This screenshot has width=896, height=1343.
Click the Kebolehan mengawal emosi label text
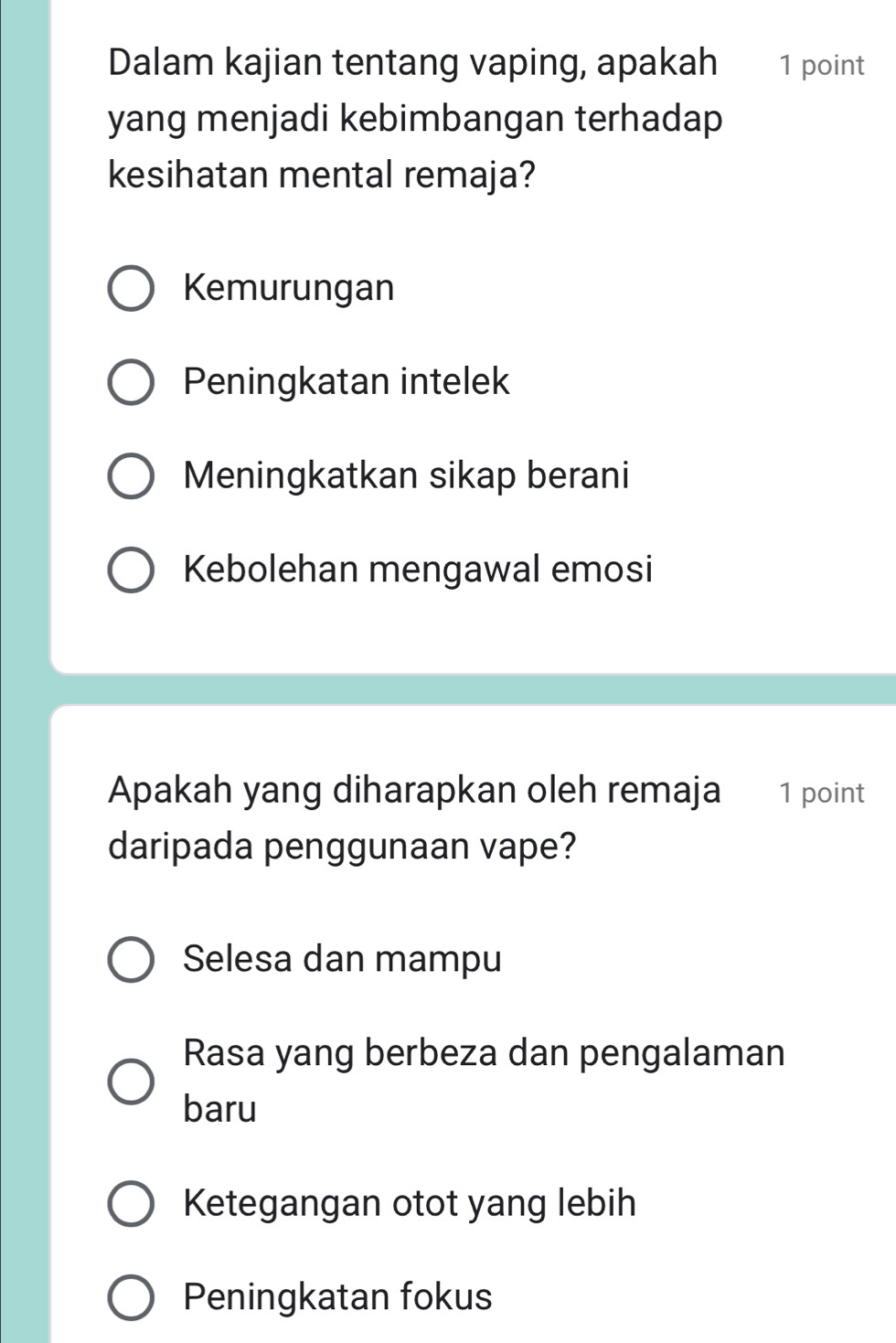pyautogui.click(x=418, y=569)
